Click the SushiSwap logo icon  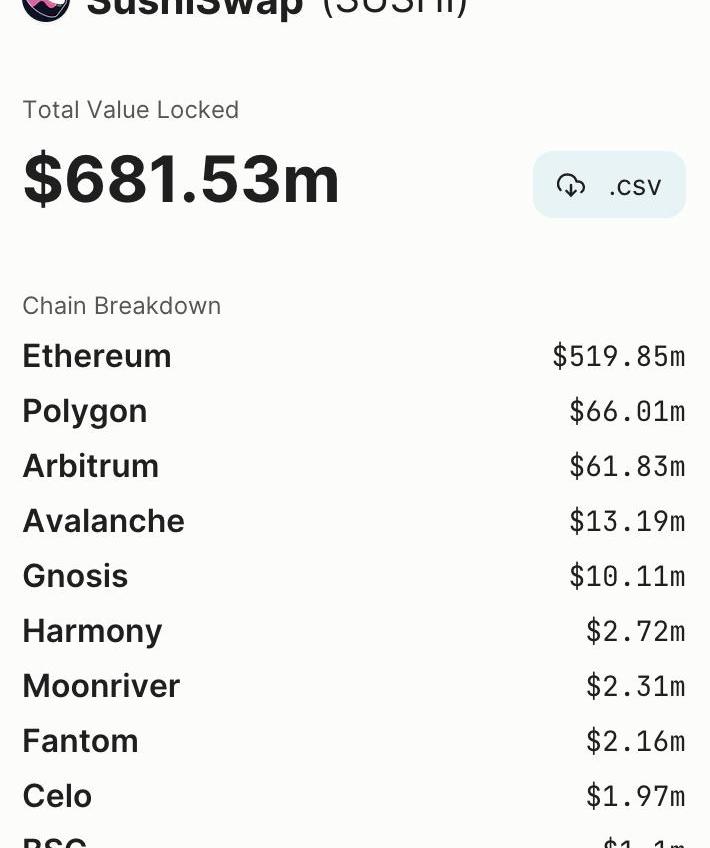coord(46,8)
